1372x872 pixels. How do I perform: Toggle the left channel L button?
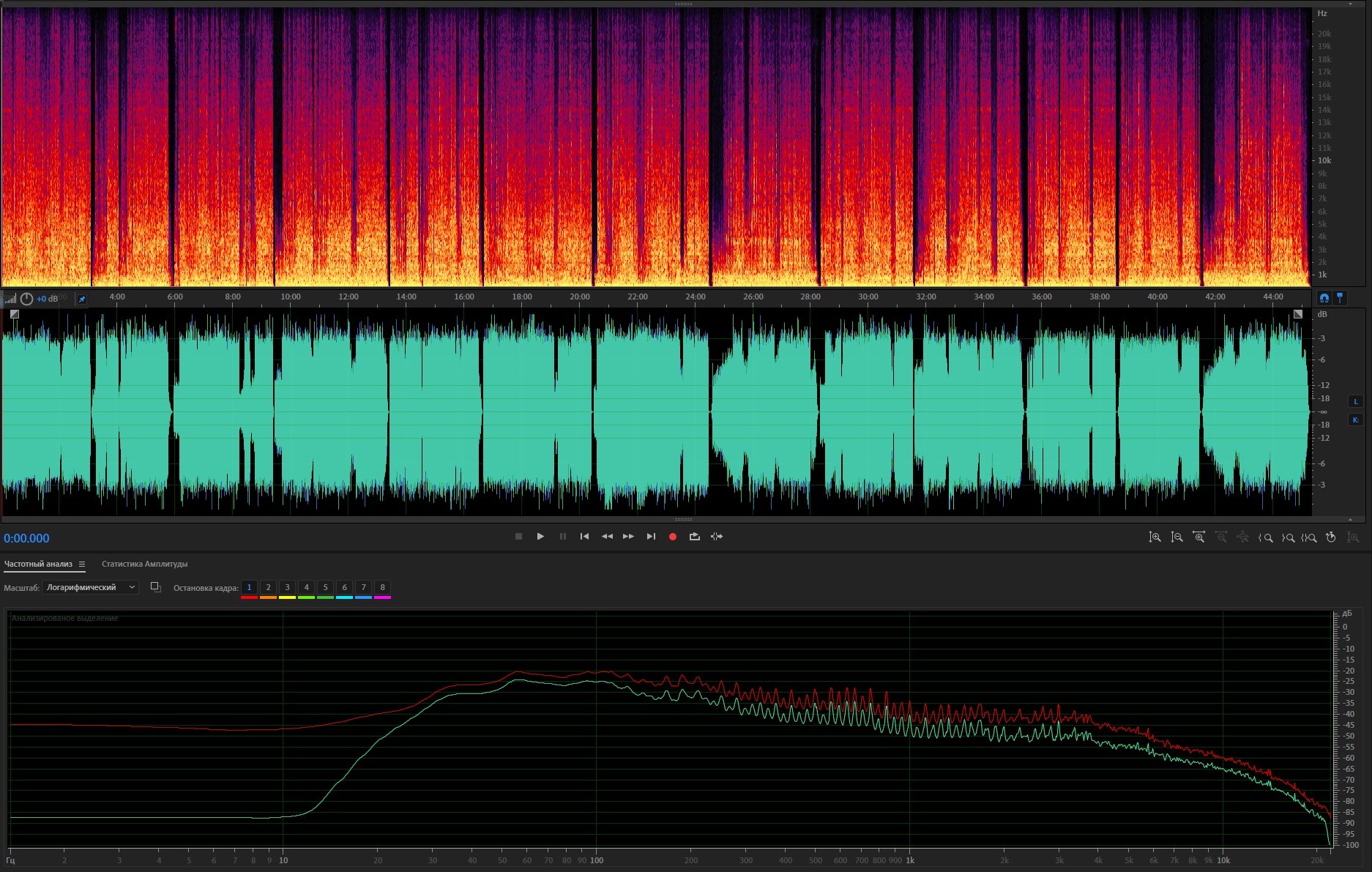click(x=1355, y=401)
